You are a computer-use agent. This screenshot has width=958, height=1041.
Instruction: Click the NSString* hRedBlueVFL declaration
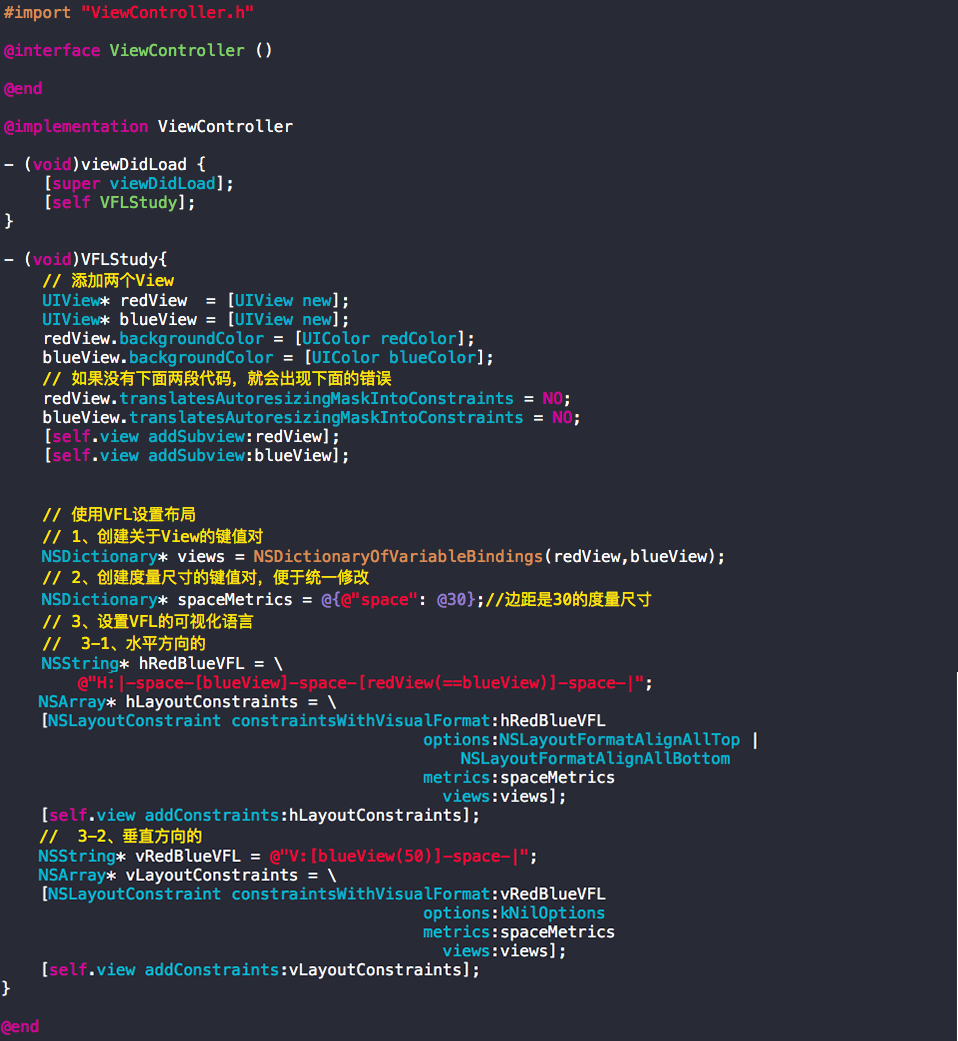162,663
